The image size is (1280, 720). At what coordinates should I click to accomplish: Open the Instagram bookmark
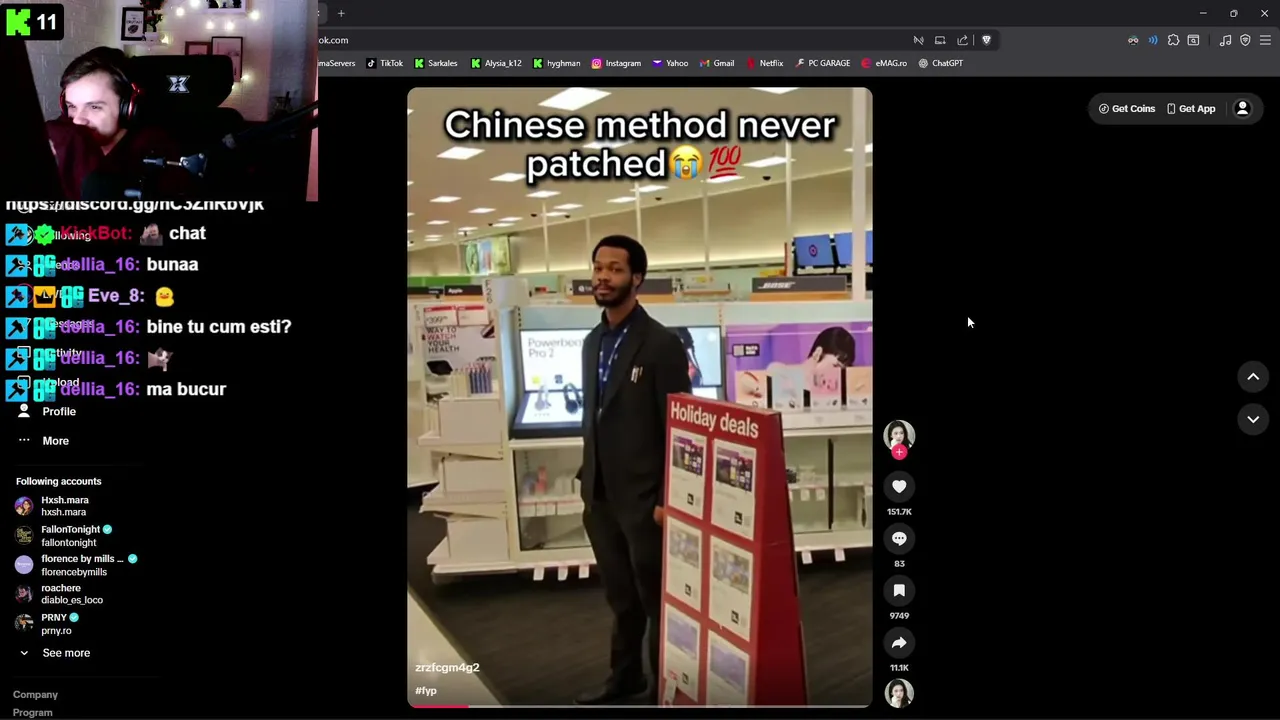click(x=616, y=63)
